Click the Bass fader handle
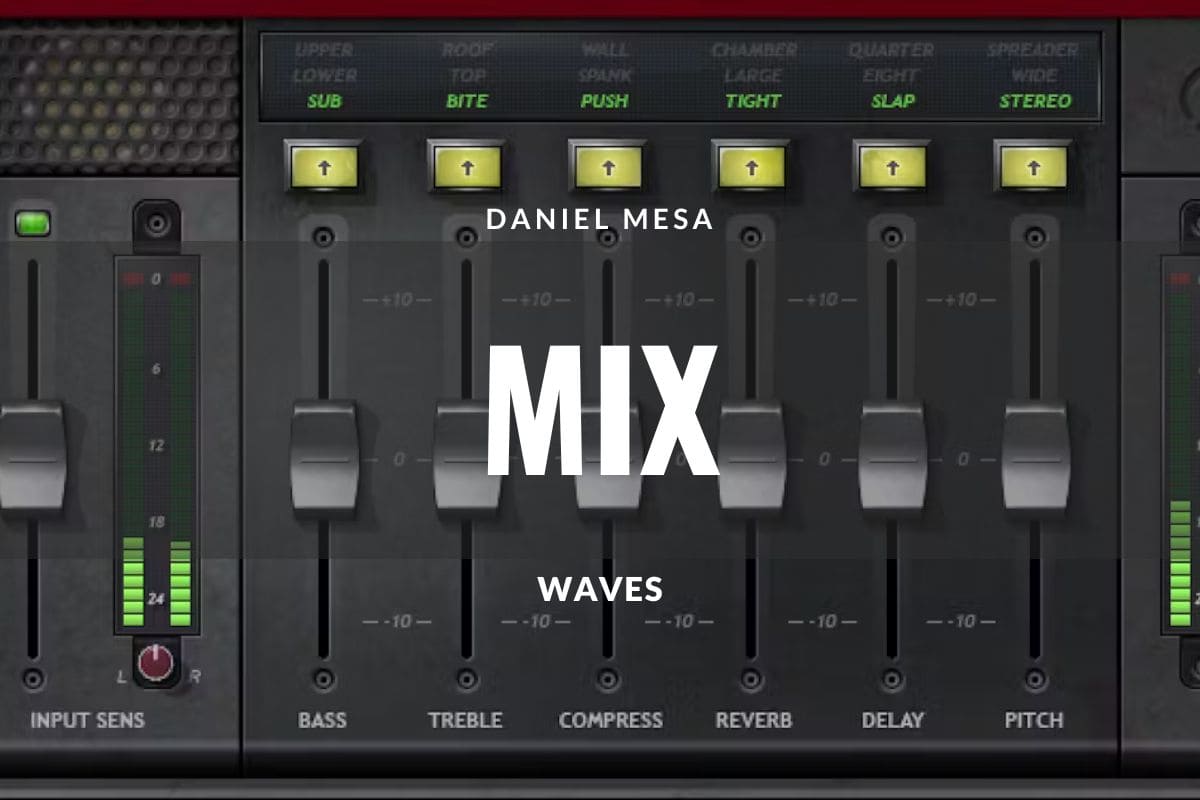This screenshot has height=800, width=1200. [x=324, y=457]
